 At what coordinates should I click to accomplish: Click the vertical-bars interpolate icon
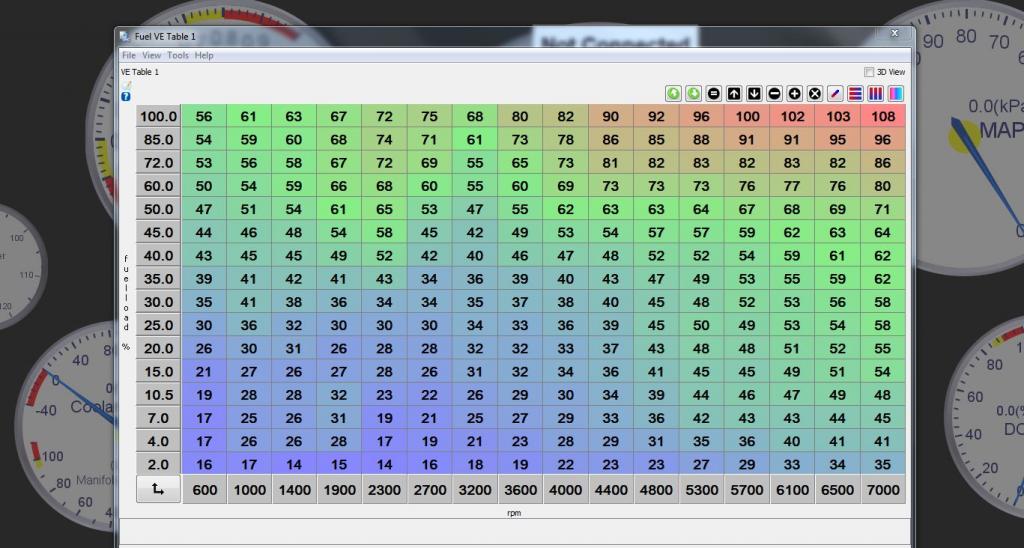click(876, 94)
